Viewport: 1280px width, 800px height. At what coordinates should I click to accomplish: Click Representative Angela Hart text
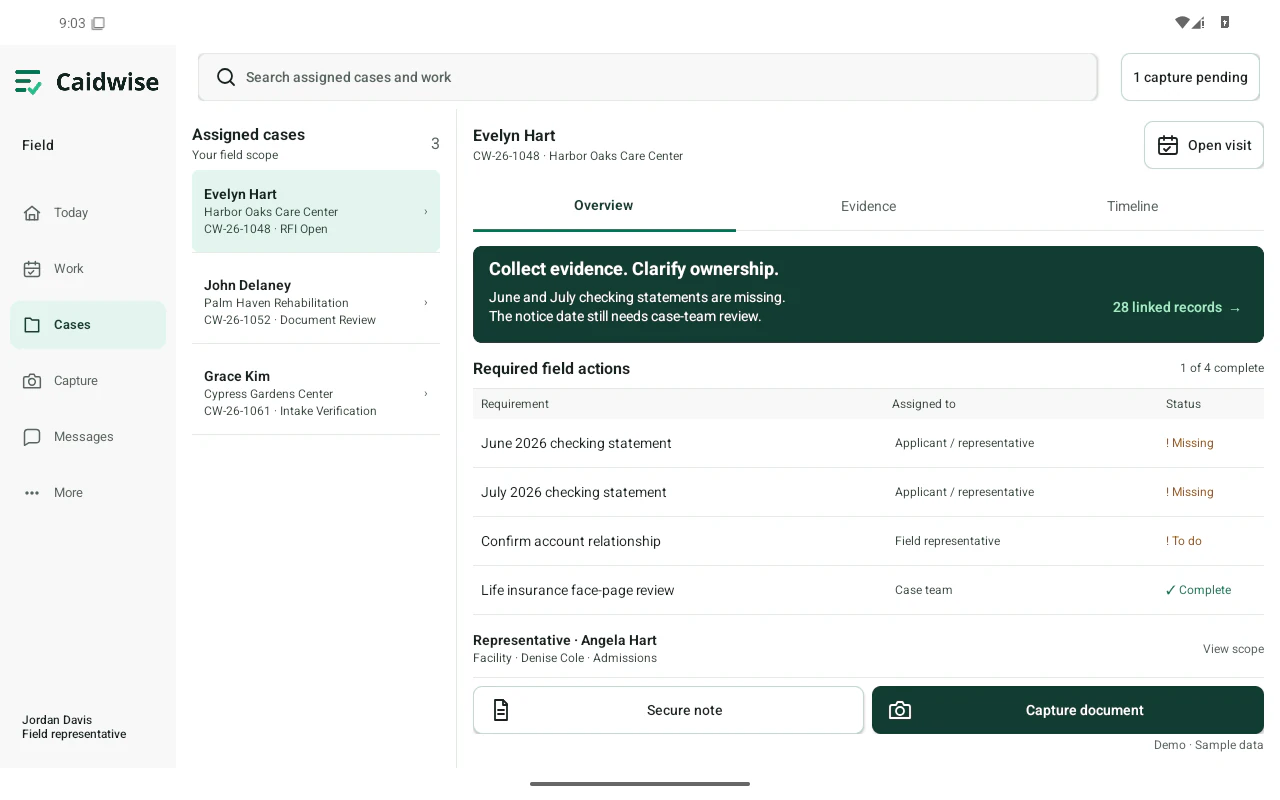(565, 640)
